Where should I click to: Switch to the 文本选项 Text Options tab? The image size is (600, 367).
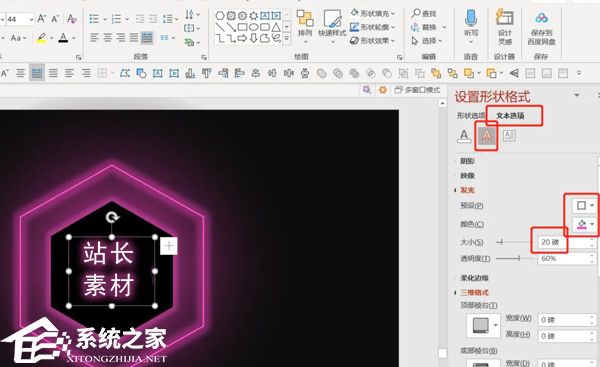pos(510,116)
